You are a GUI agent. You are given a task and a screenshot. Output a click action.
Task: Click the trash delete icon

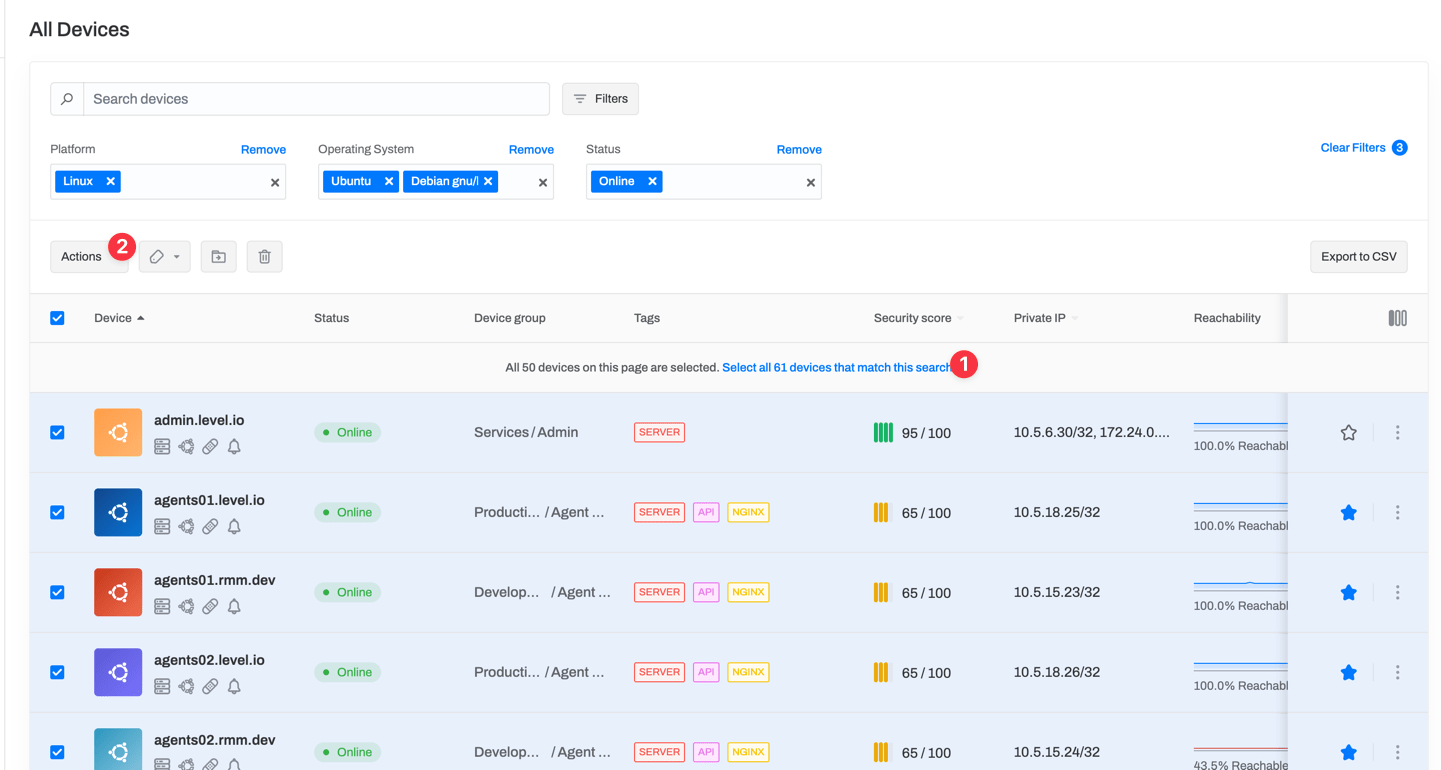pyautogui.click(x=264, y=257)
